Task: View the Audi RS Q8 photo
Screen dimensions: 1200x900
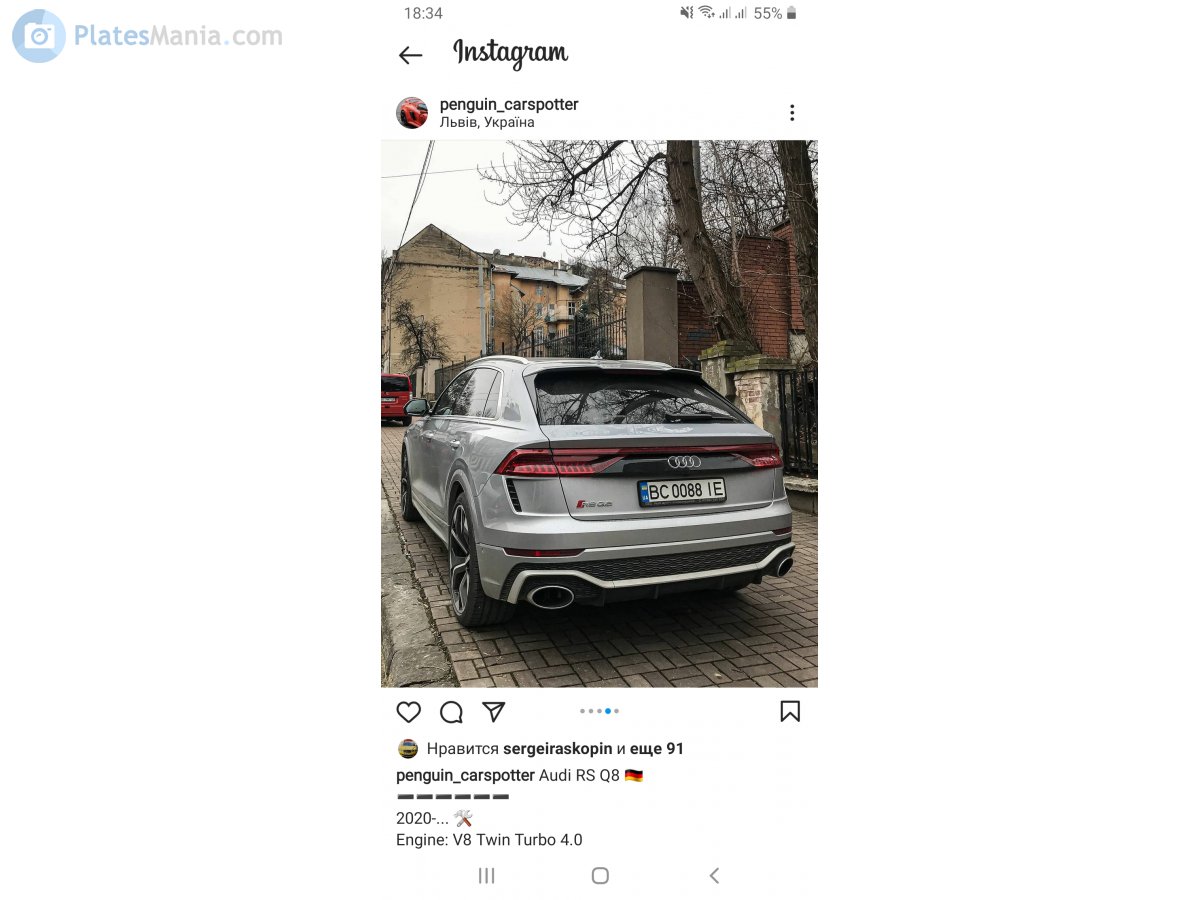Action: click(599, 413)
